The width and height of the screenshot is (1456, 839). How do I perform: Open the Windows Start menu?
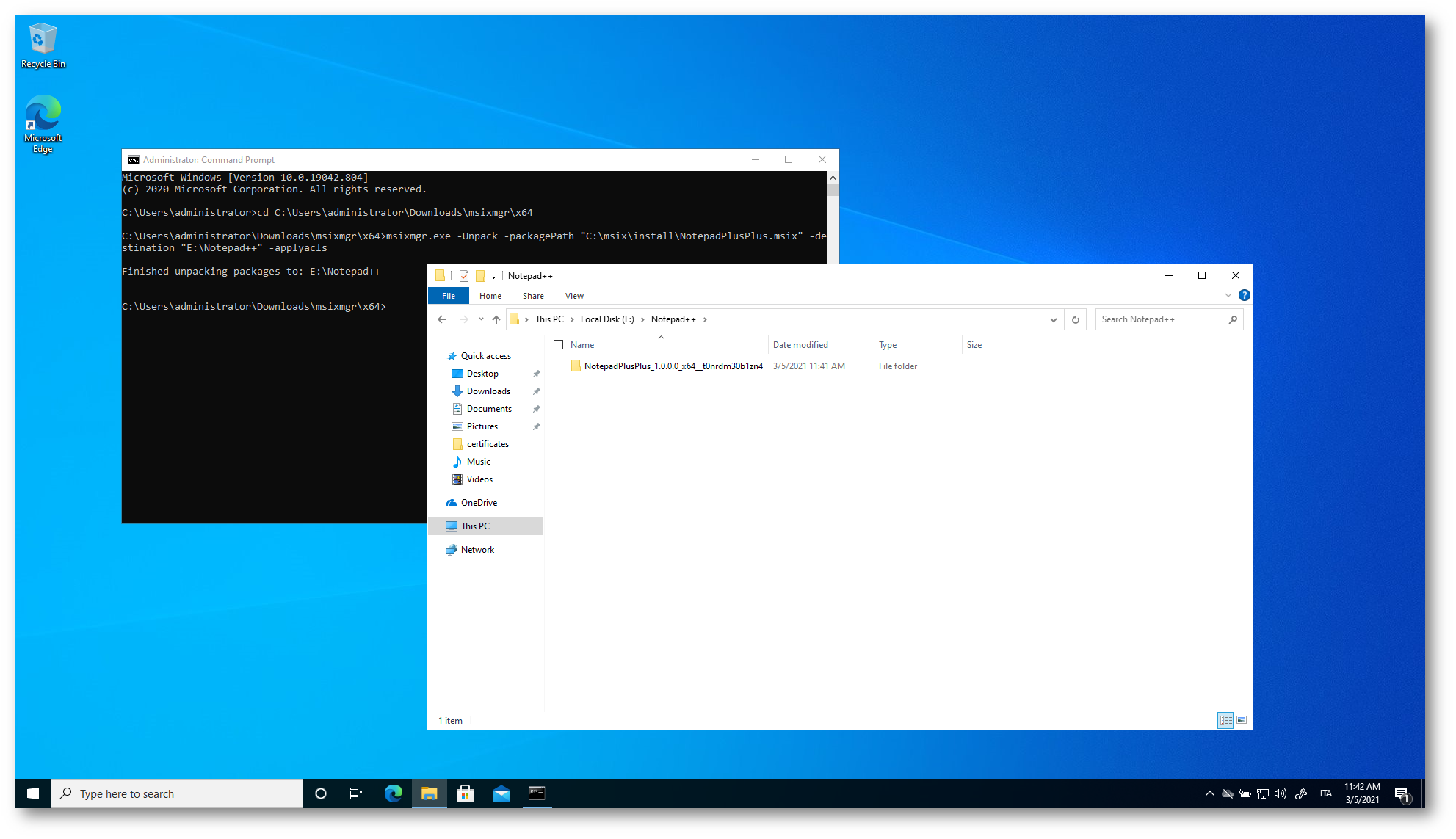33,793
